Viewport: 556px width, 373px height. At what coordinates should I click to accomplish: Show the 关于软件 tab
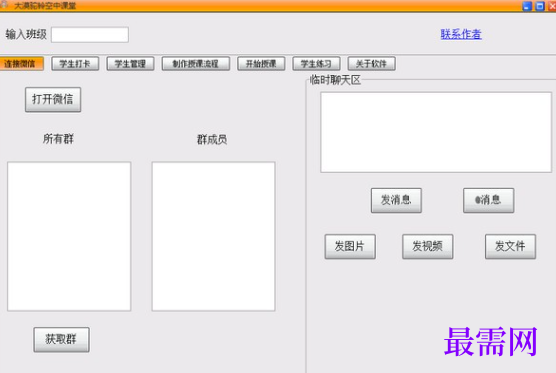click(371, 64)
